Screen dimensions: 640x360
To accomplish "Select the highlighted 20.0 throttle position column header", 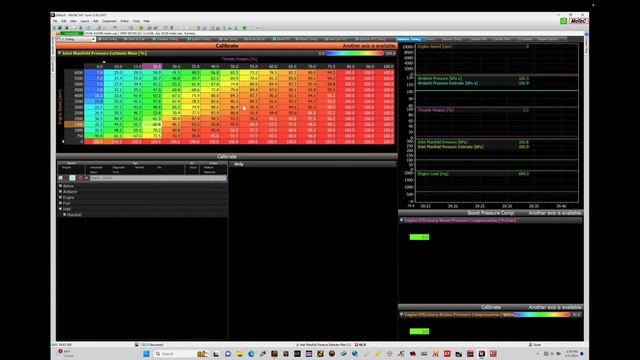I will (152, 66).
